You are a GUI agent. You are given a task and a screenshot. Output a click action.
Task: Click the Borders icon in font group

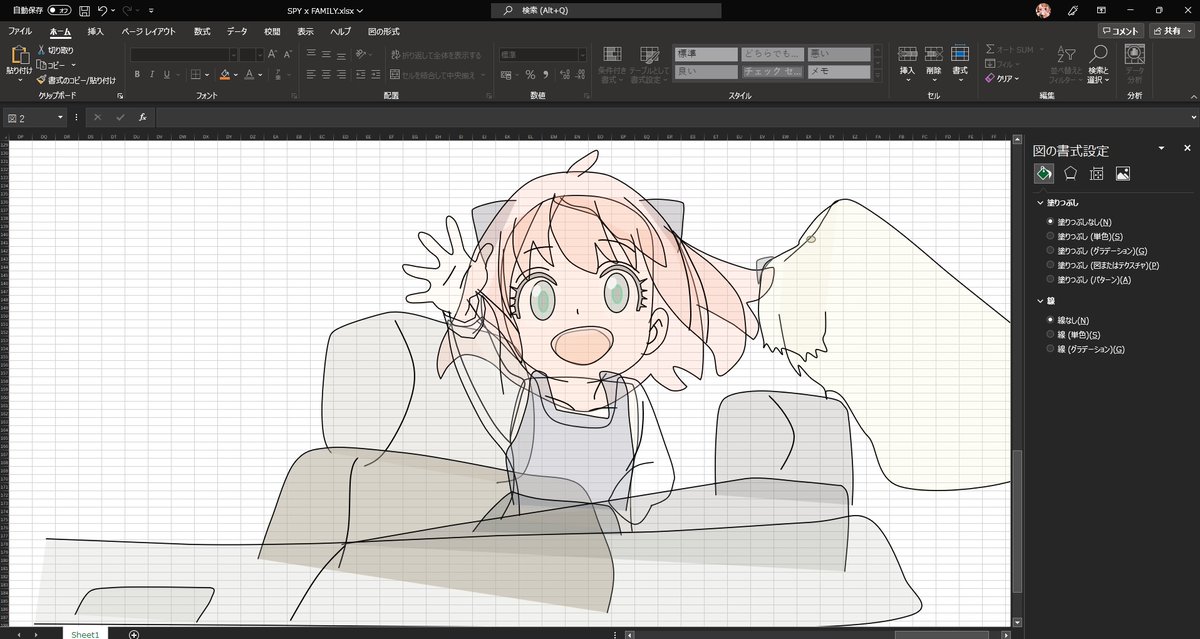(195, 74)
